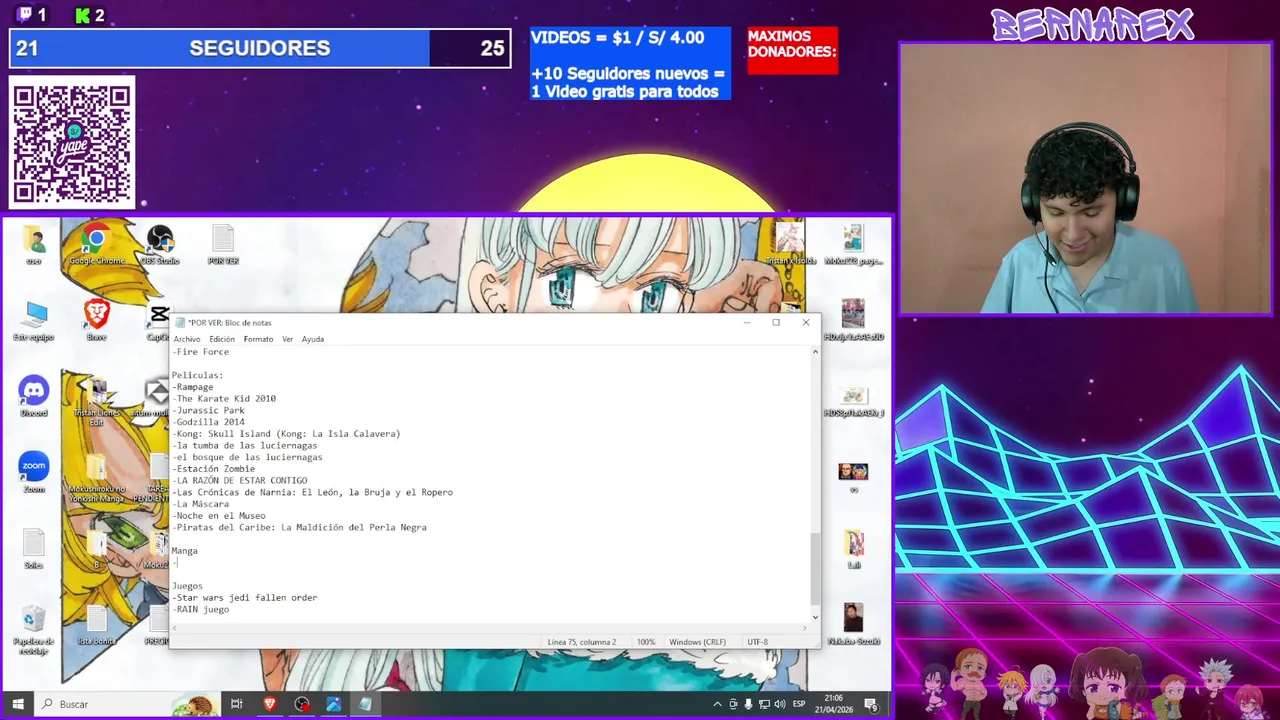Viewport: 1280px width, 720px height.
Task: Click the line '-The Karate Kid 2010'
Action: (x=224, y=399)
